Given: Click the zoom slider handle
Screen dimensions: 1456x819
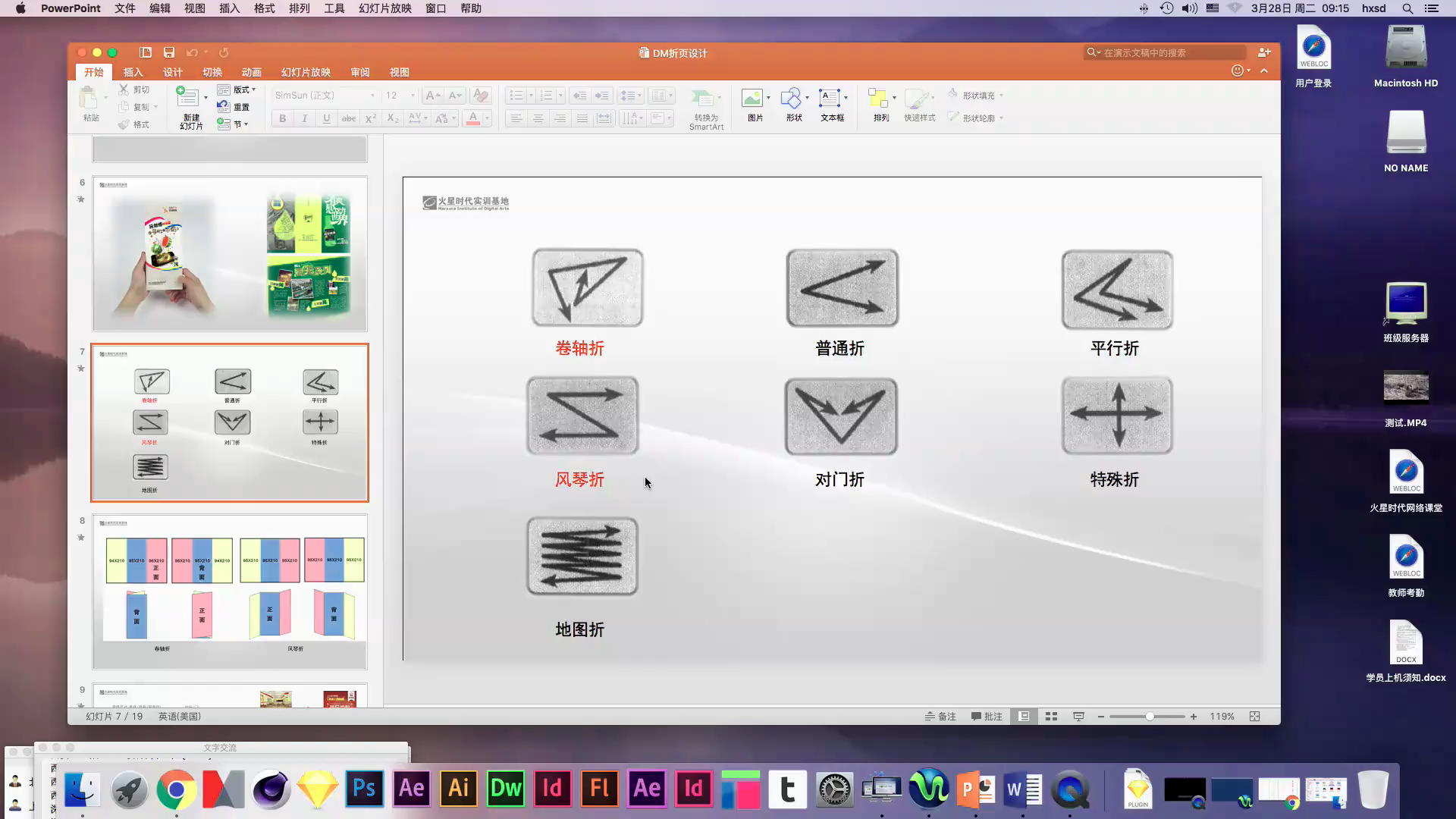Looking at the screenshot, I should pos(1150,716).
